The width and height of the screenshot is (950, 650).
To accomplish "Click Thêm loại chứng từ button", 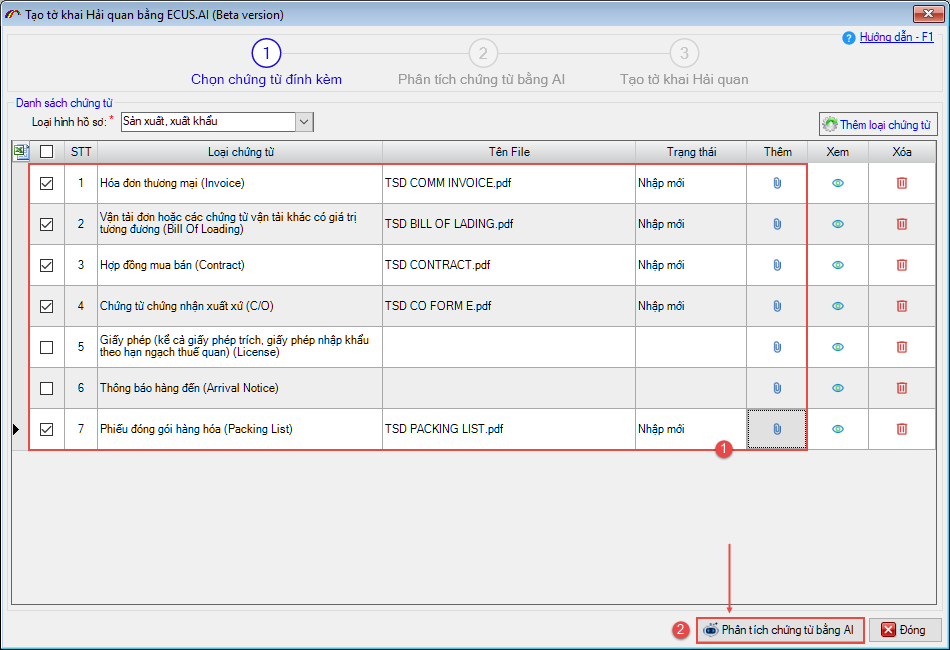I will click(878, 125).
